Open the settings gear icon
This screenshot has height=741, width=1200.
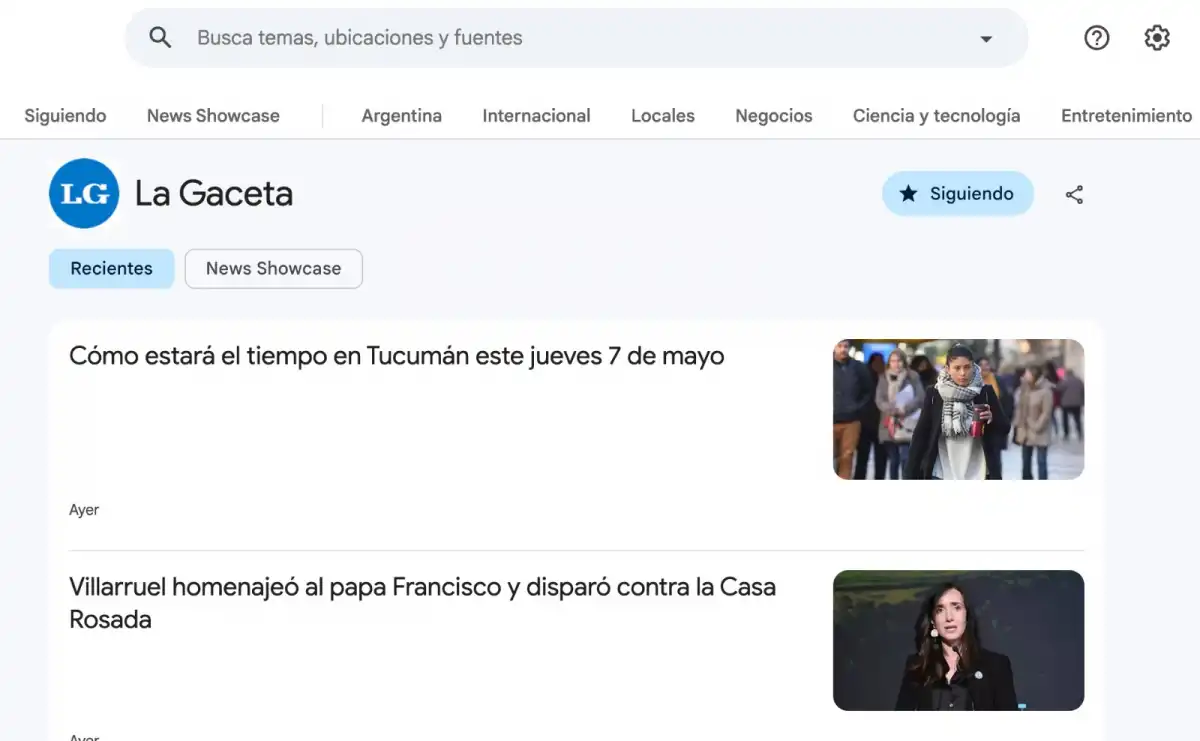[1157, 38]
